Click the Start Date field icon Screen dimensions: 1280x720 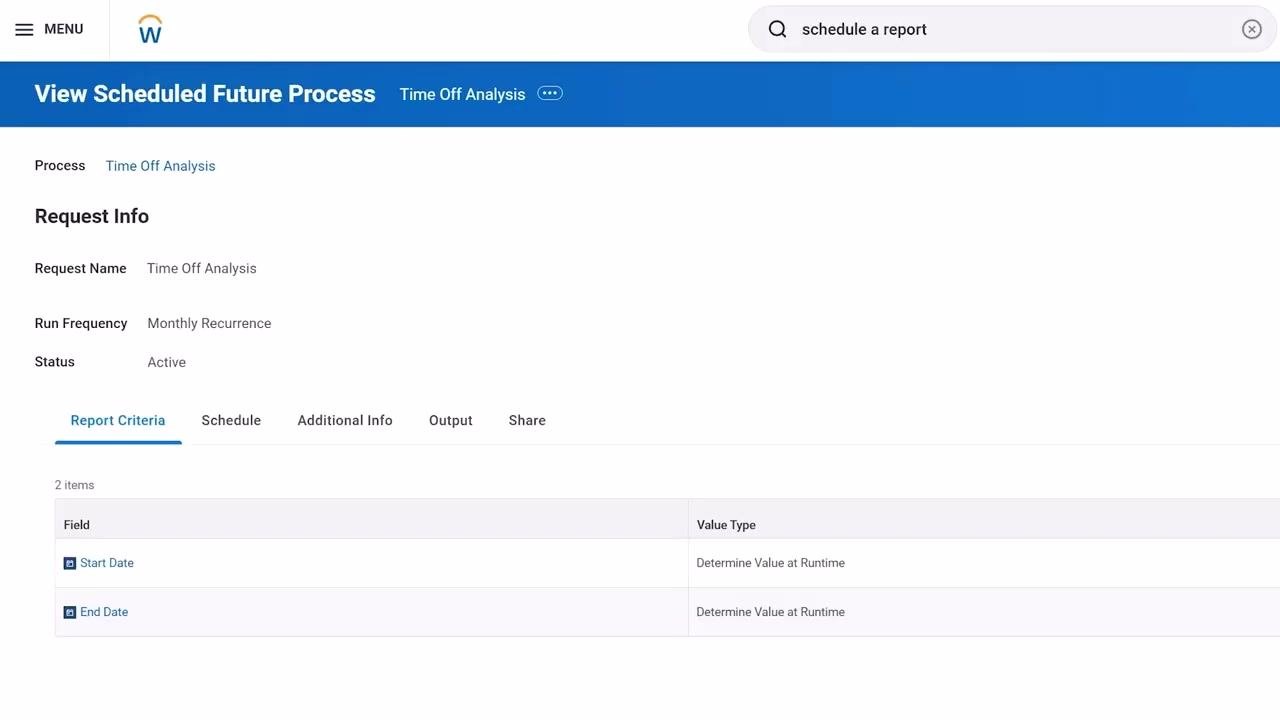click(x=70, y=563)
